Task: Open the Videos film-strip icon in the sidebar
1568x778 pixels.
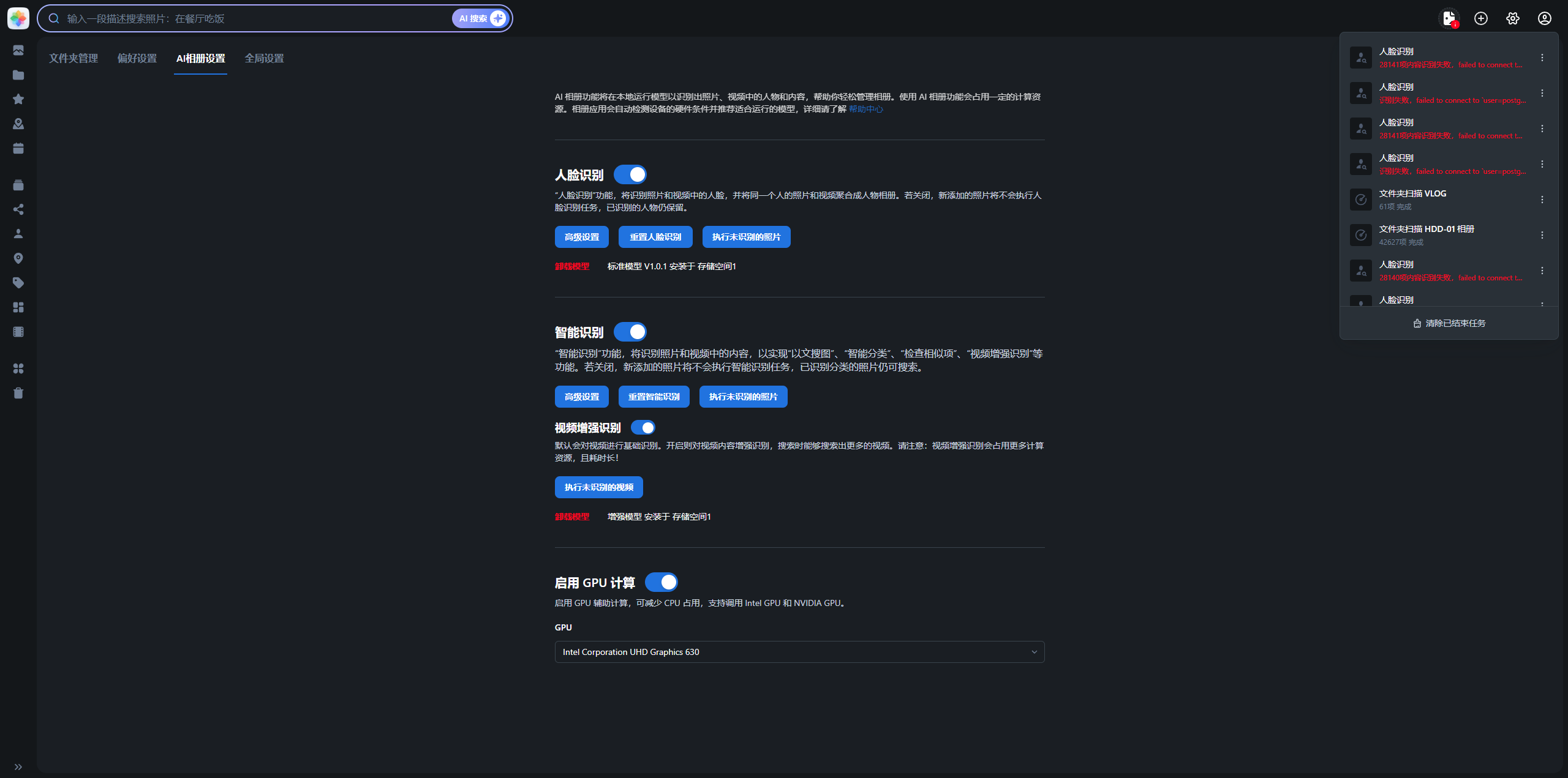Action: tap(18, 332)
